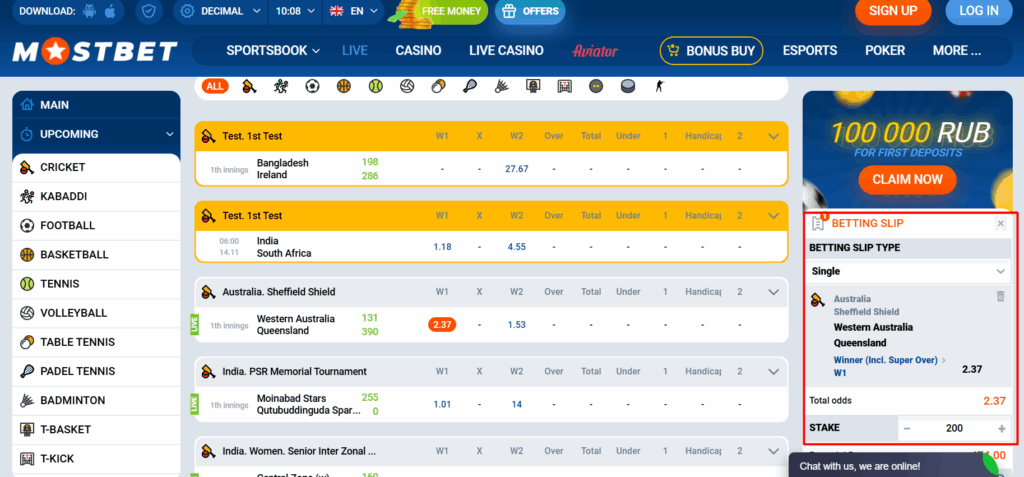This screenshot has height=477, width=1024.
Task: Click cricket icon in Australia Sheffield Shield header
Action: coord(208,292)
